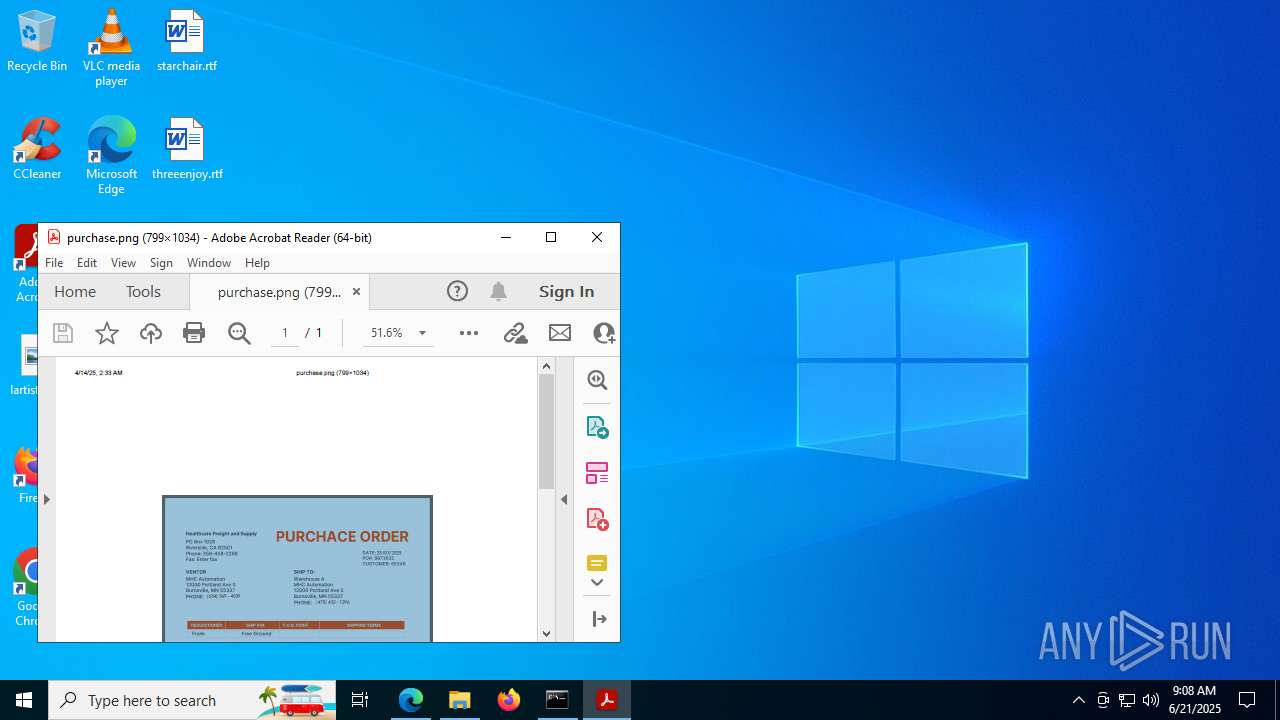Open the search and zoom tool in right pane
Viewport: 1280px width, 720px height.
pos(597,380)
